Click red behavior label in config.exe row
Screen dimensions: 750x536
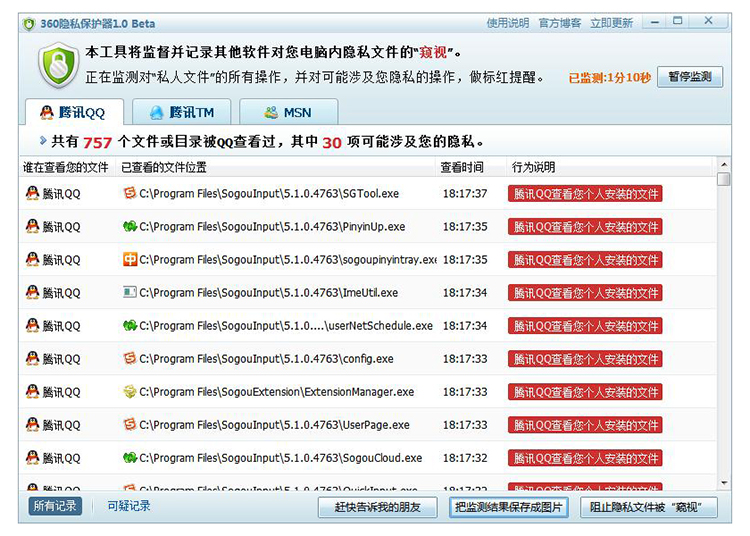pos(585,359)
